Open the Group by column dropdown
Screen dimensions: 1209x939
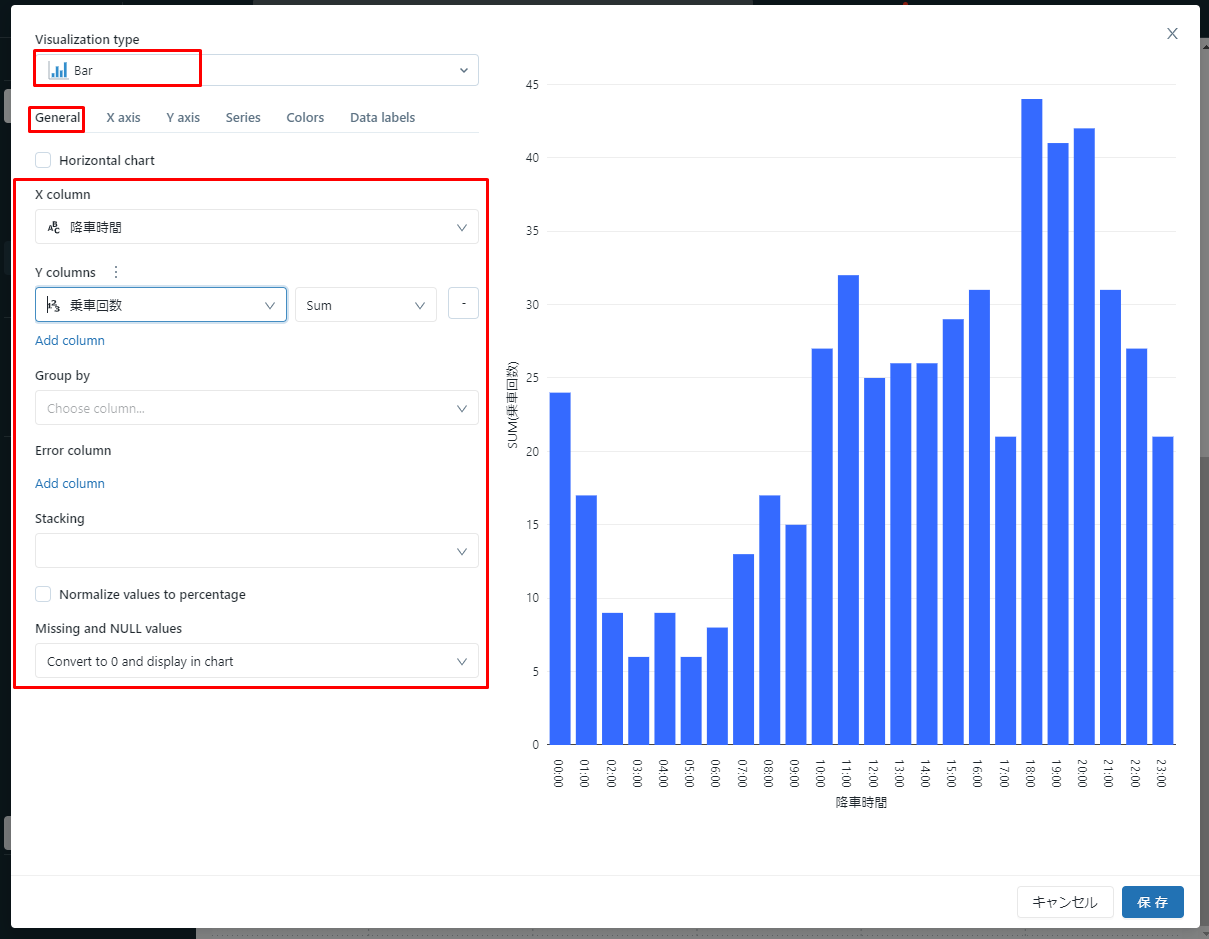(x=256, y=408)
